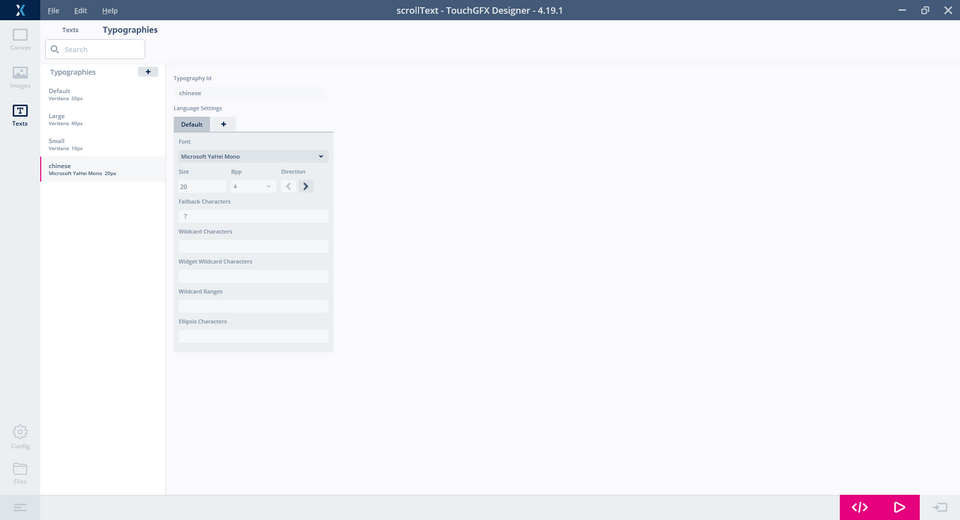This screenshot has width=960, height=520.
Task: Toggle the bottom-left log panel icon
Action: [x=20, y=508]
